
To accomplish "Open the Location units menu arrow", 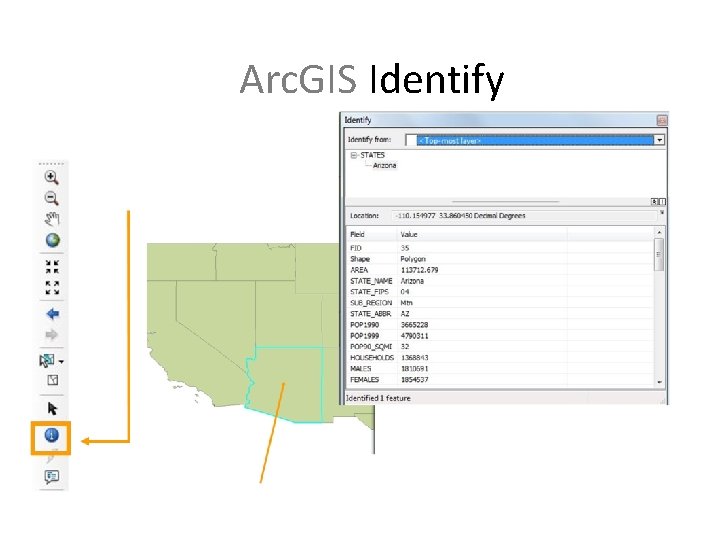I will 662,213.
